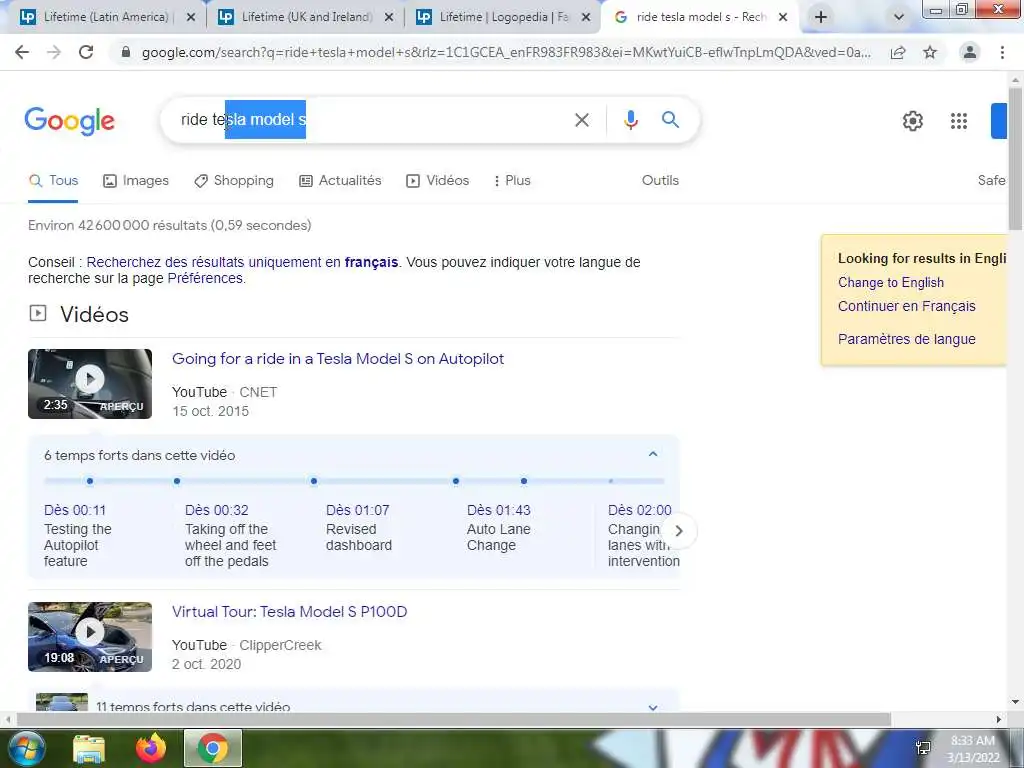
Task: Click the Vidéos section icon
Action: (x=38, y=313)
